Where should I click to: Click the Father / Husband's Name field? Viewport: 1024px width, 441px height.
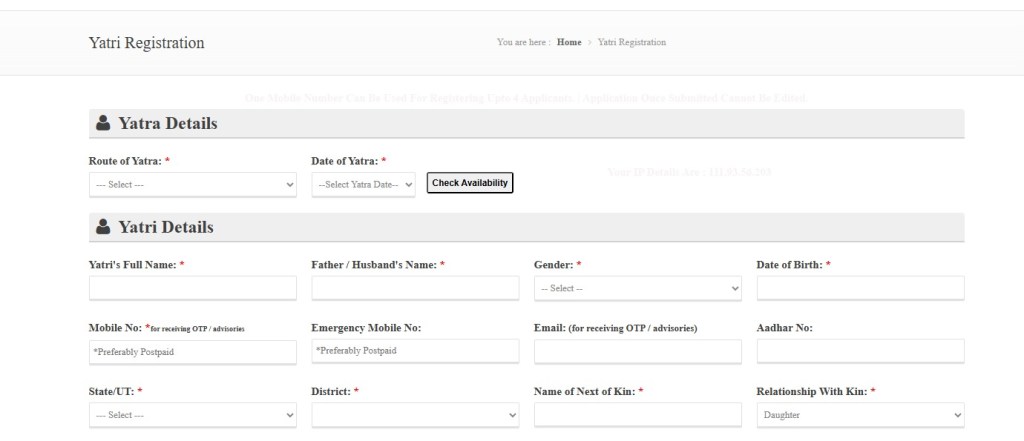click(415, 288)
